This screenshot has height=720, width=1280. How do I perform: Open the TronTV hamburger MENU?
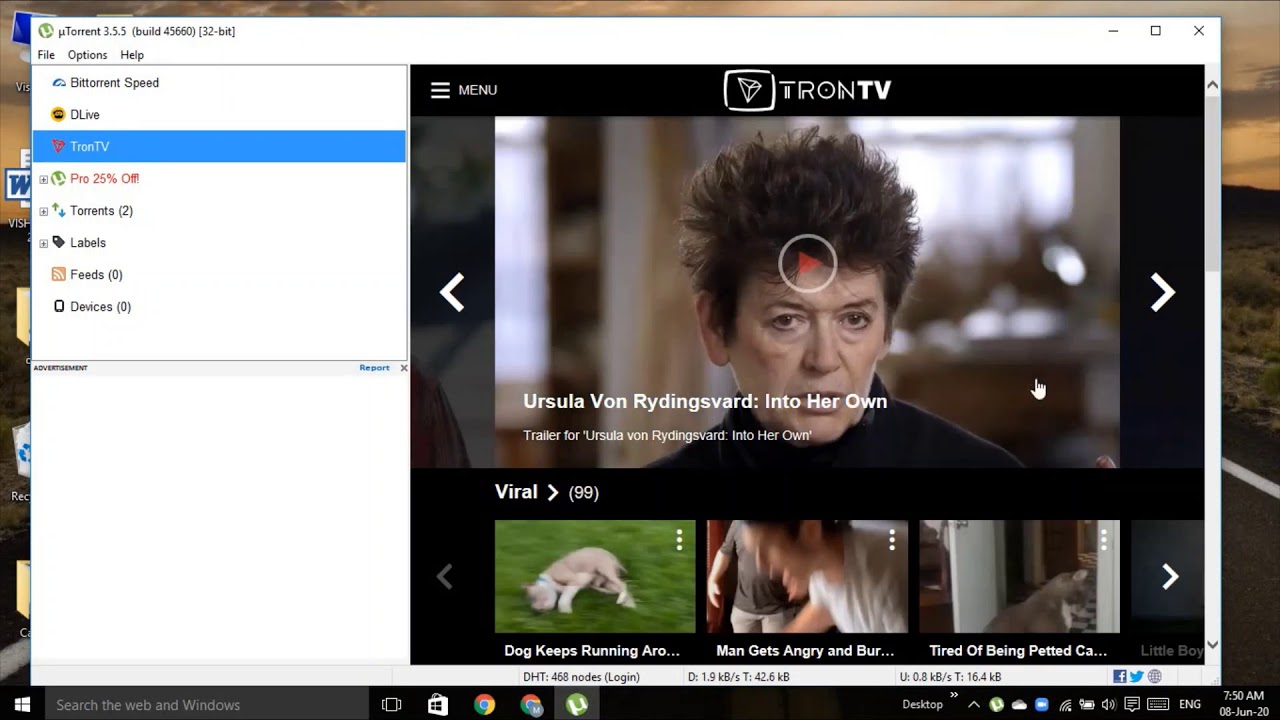point(464,90)
